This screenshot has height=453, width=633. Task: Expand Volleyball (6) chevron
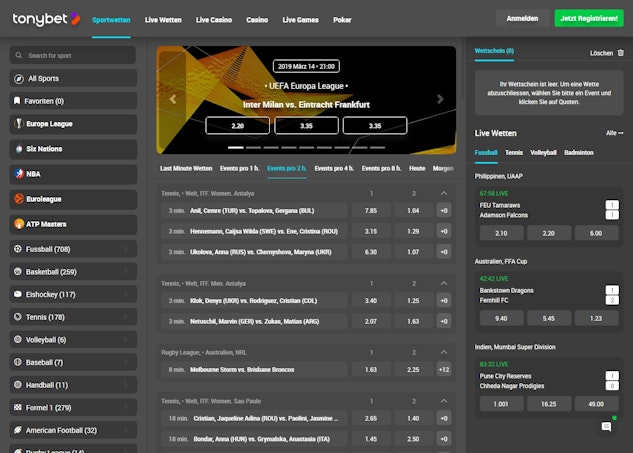pos(126,340)
